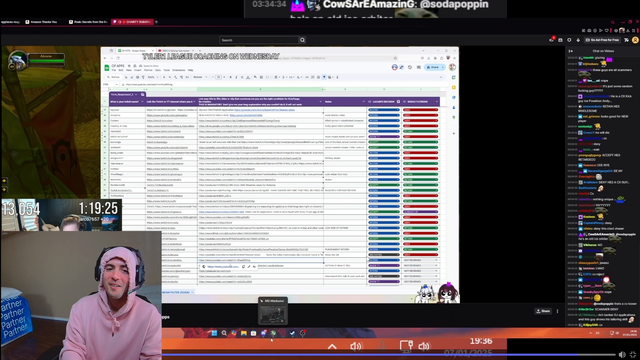Image resolution: width=640 pixels, height=360 pixels.
Task: Enter fullscreen on the video player
Action: (633, 355)
